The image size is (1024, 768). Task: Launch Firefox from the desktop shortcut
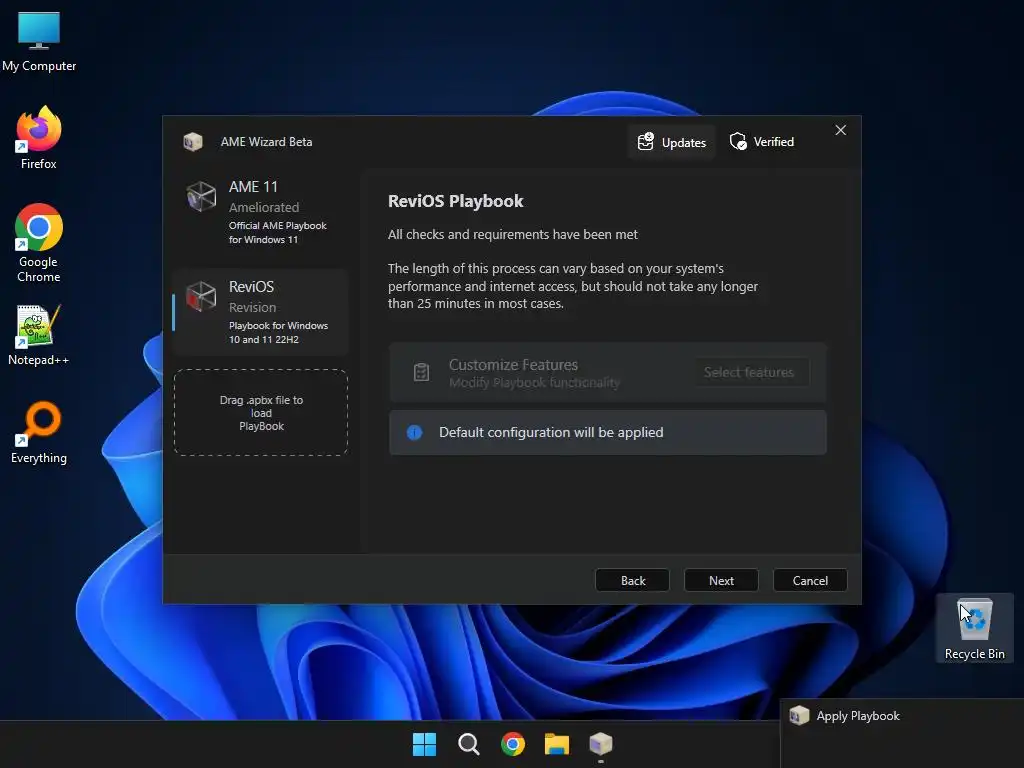pyautogui.click(x=39, y=138)
